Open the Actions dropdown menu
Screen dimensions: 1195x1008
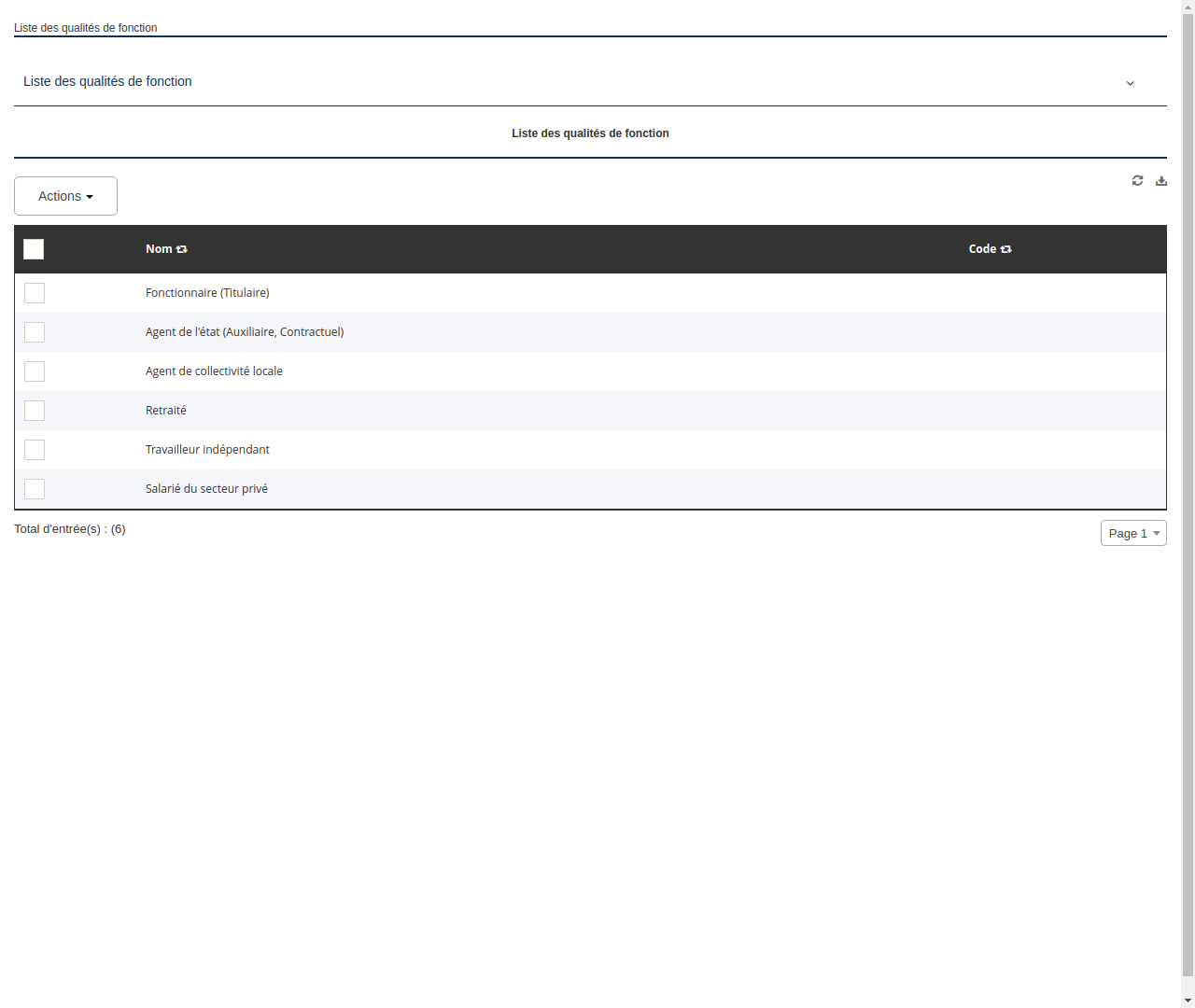tap(65, 196)
